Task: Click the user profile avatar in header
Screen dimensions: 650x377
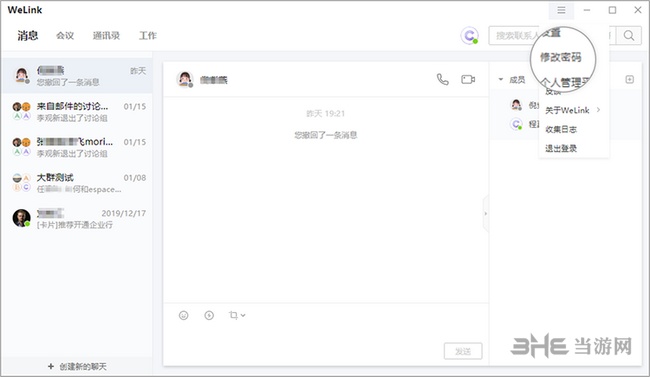Action: (470, 36)
